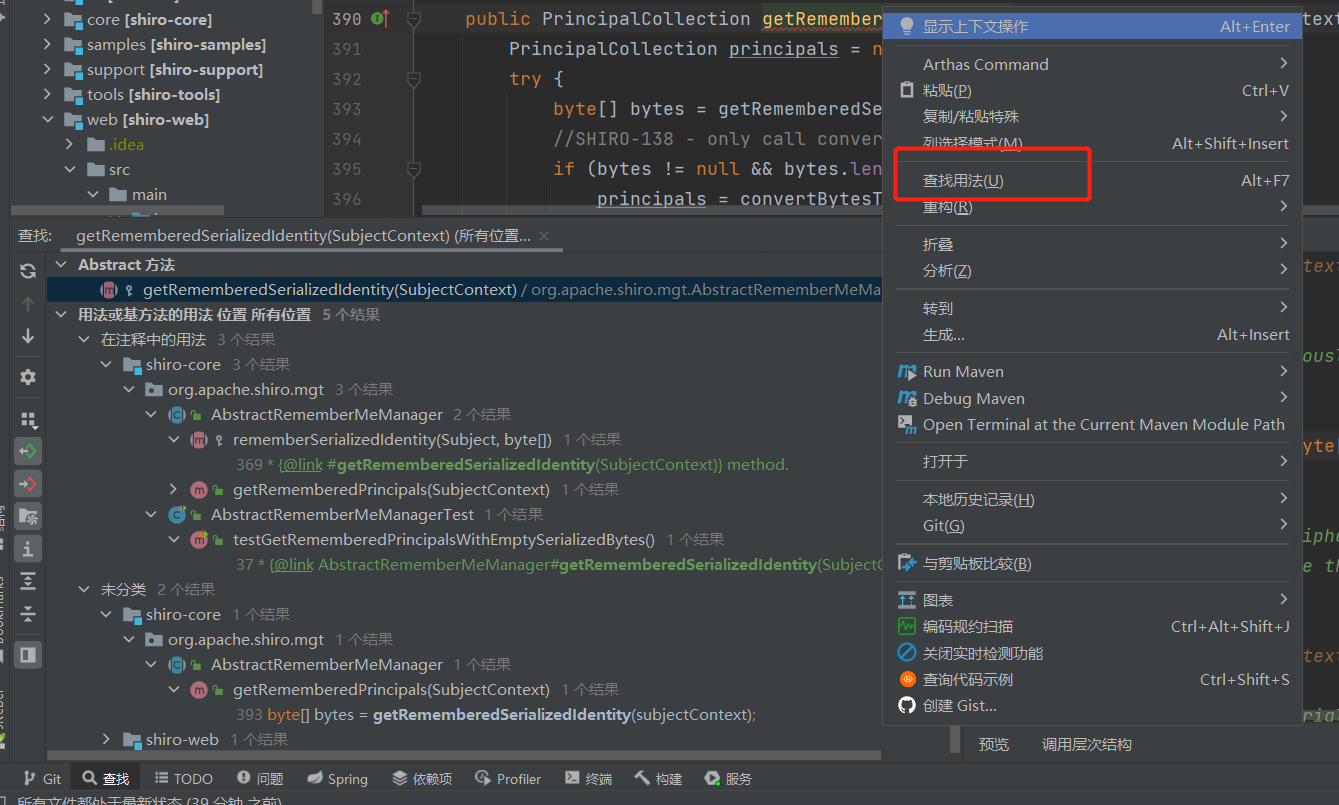This screenshot has width=1339, height=805.
Task: Select the line 393 usage result row
Action: pos(510,715)
